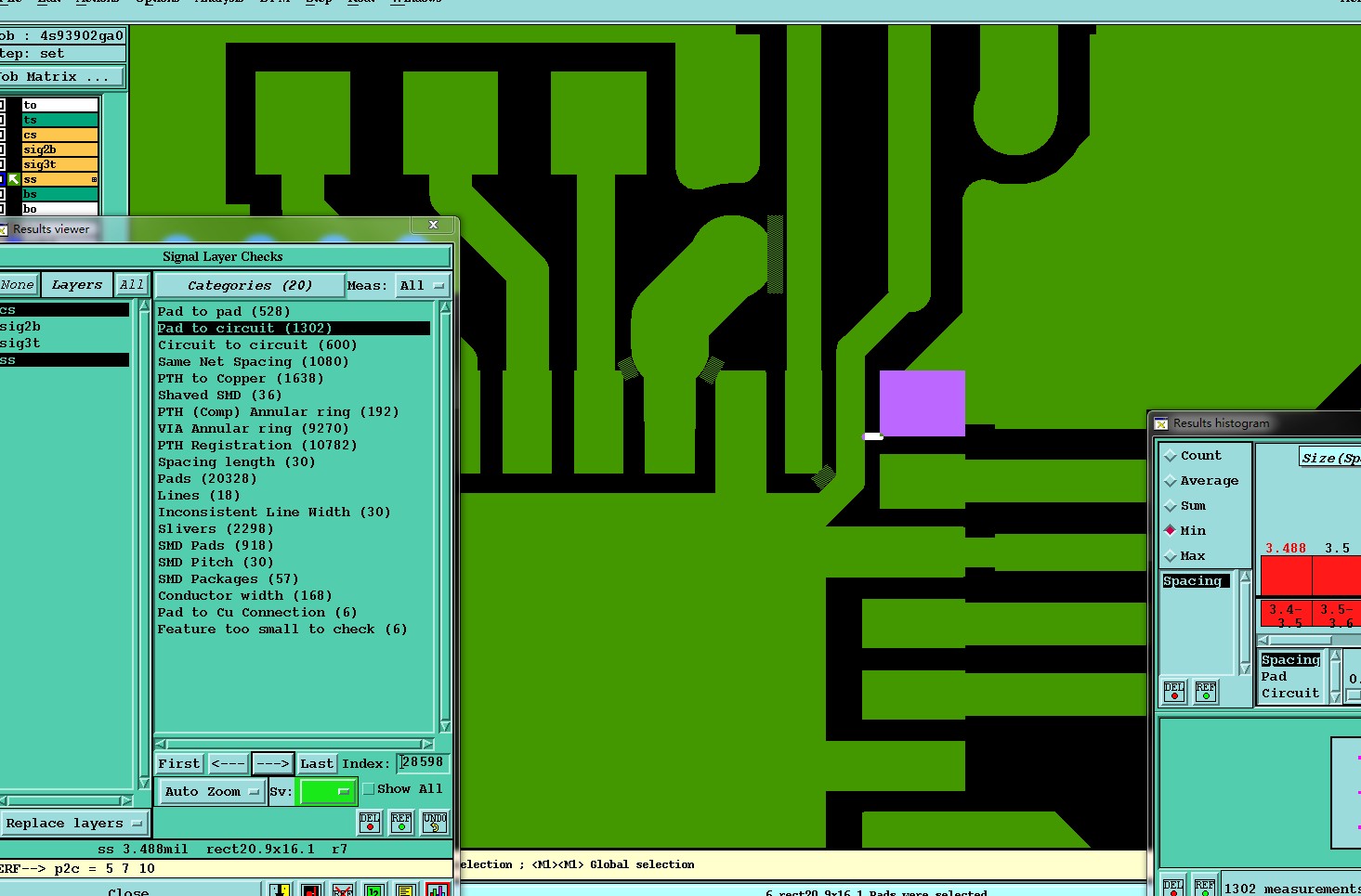
Task: Click the DEL icon in Results viewer
Action: [x=370, y=823]
